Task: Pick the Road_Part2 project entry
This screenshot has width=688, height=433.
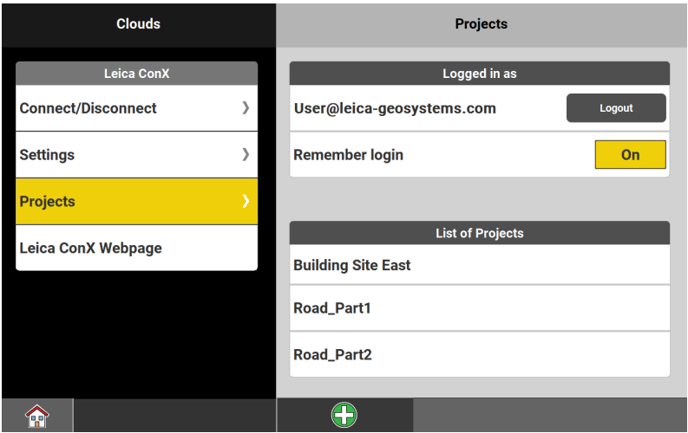Action: 332,354
